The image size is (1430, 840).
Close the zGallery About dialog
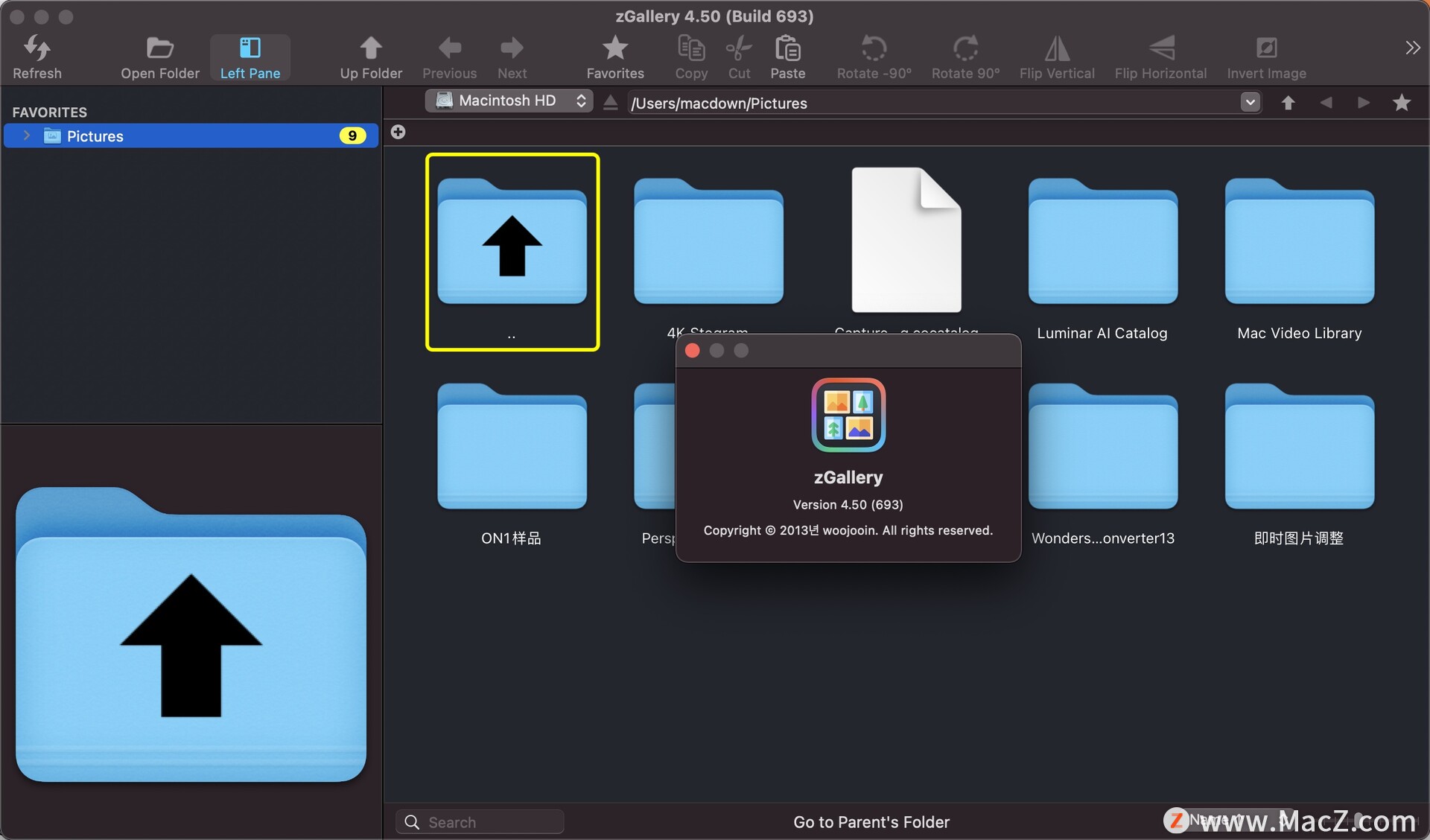click(x=693, y=351)
